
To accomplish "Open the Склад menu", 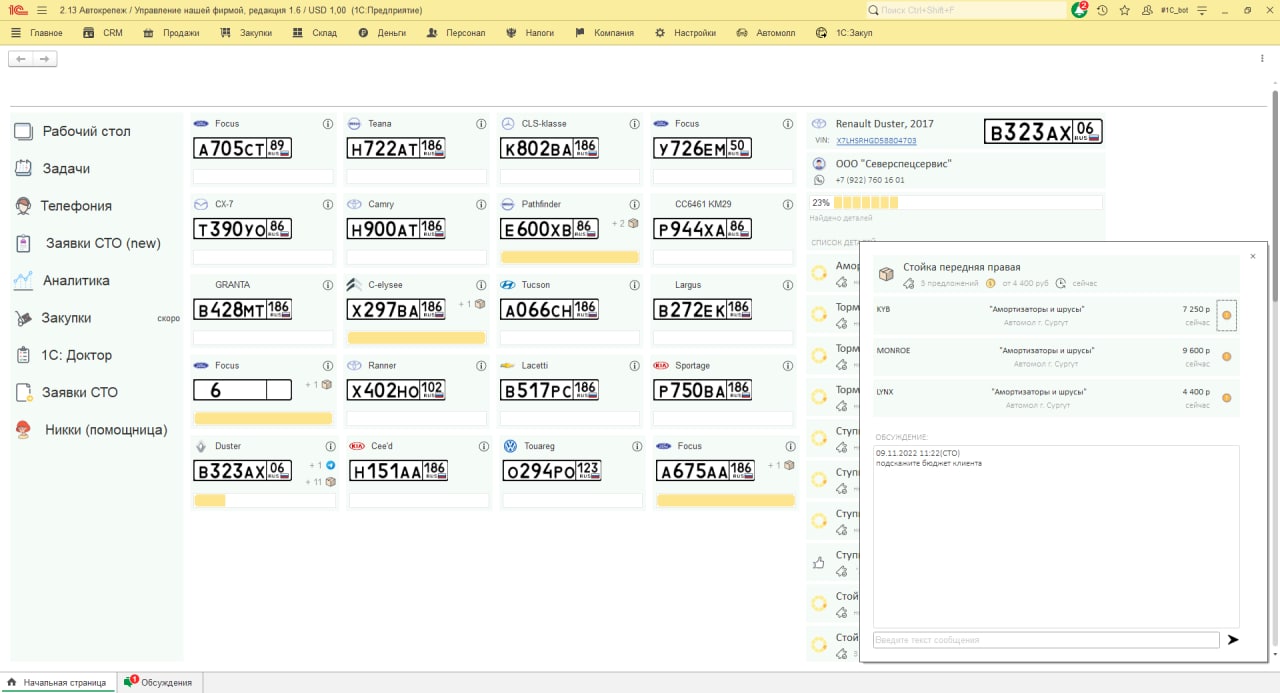I will (315, 33).
